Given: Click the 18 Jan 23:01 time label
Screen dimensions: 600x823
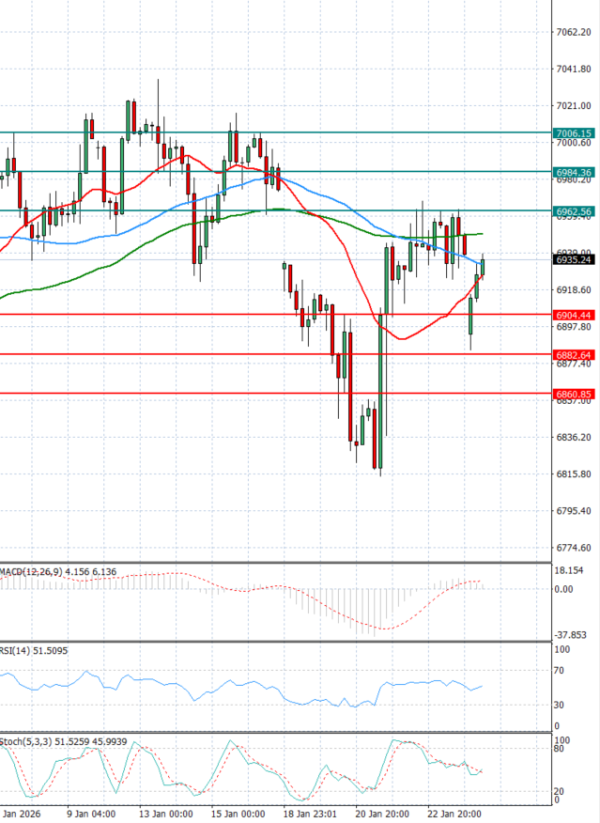Looking at the screenshot, I should tap(310, 814).
